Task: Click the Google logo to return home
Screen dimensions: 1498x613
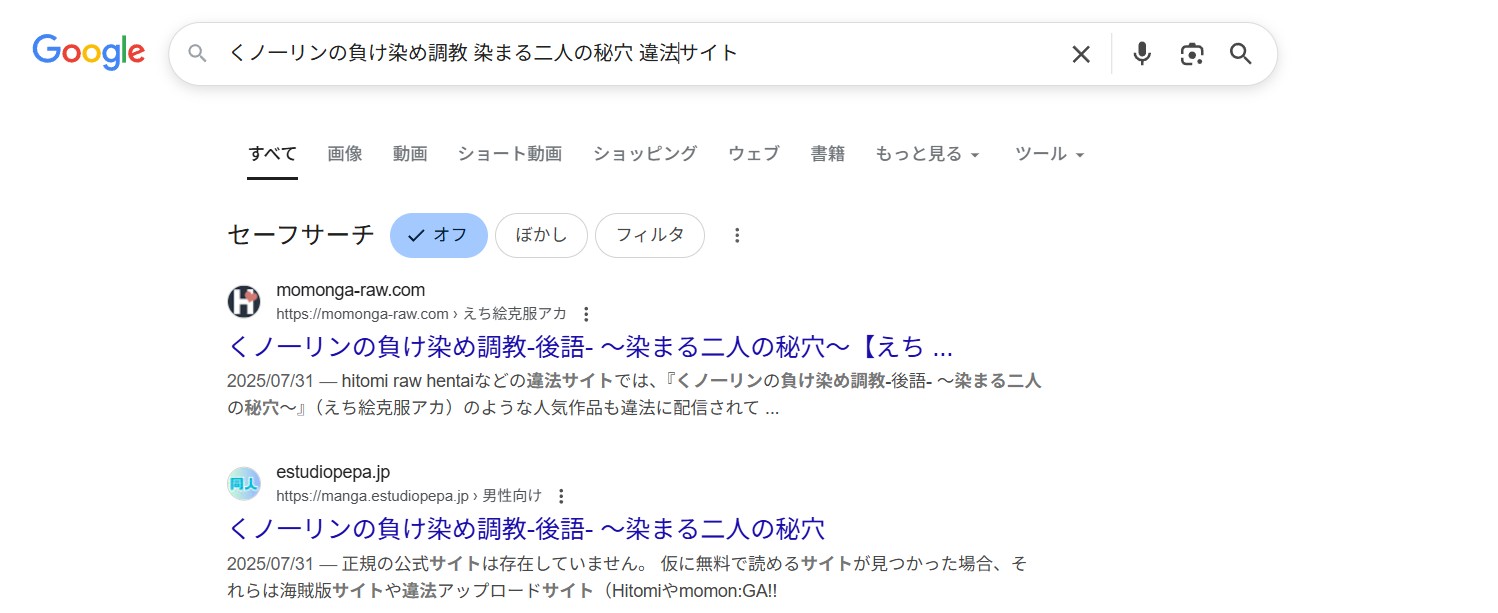Action: 88,53
